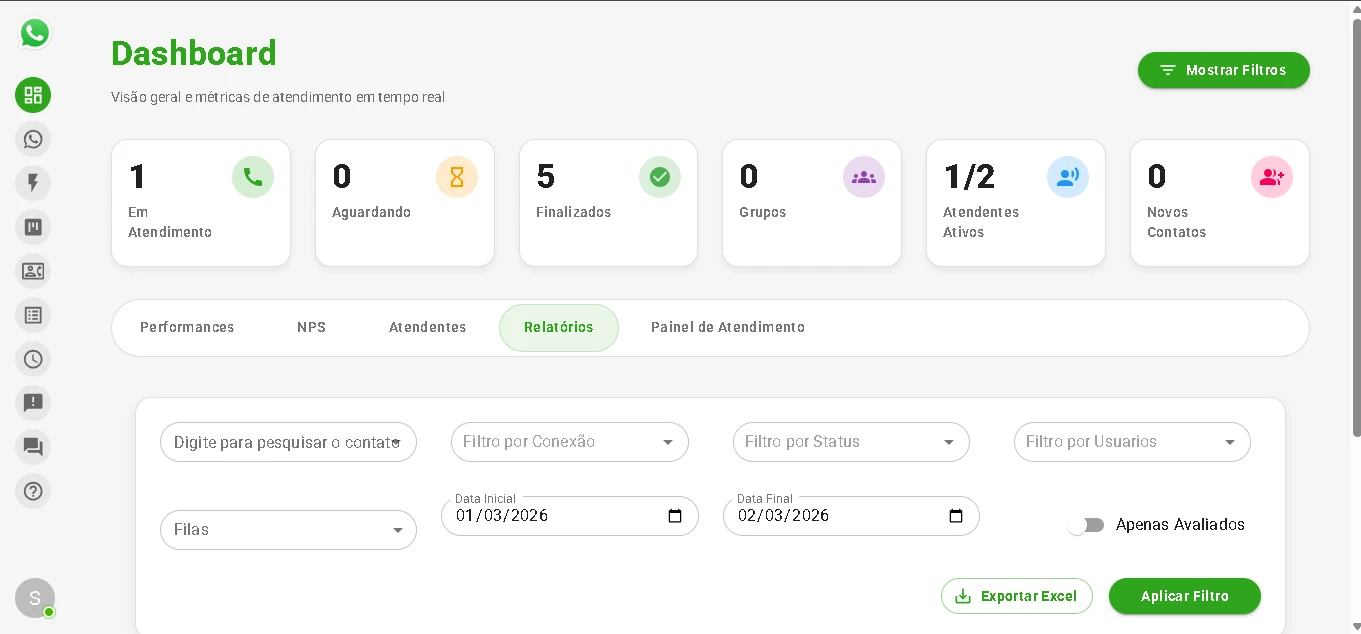
Task: Click the announcement exclamation icon in sidebar
Action: (x=33, y=403)
